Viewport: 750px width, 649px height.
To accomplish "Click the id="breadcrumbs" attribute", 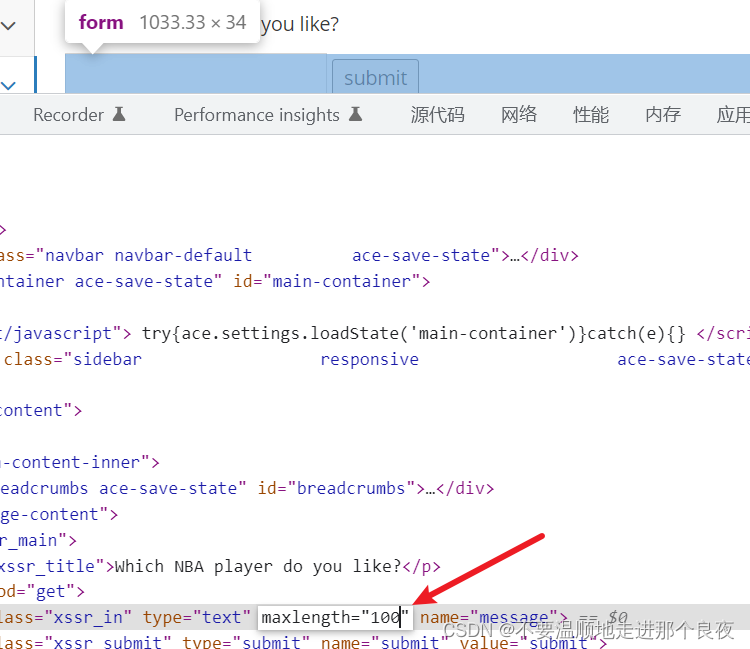I will [x=337, y=488].
